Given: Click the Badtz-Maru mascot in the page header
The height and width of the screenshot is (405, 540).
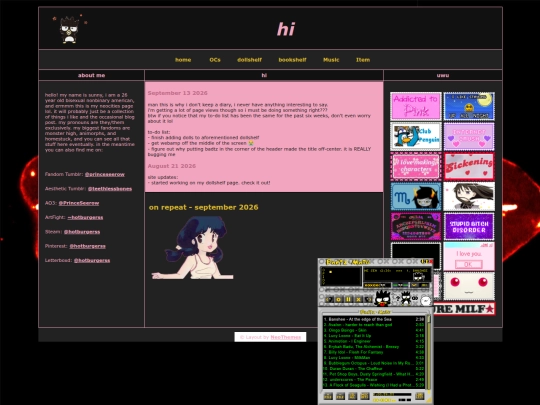Looking at the screenshot, I should click(x=70, y=30).
